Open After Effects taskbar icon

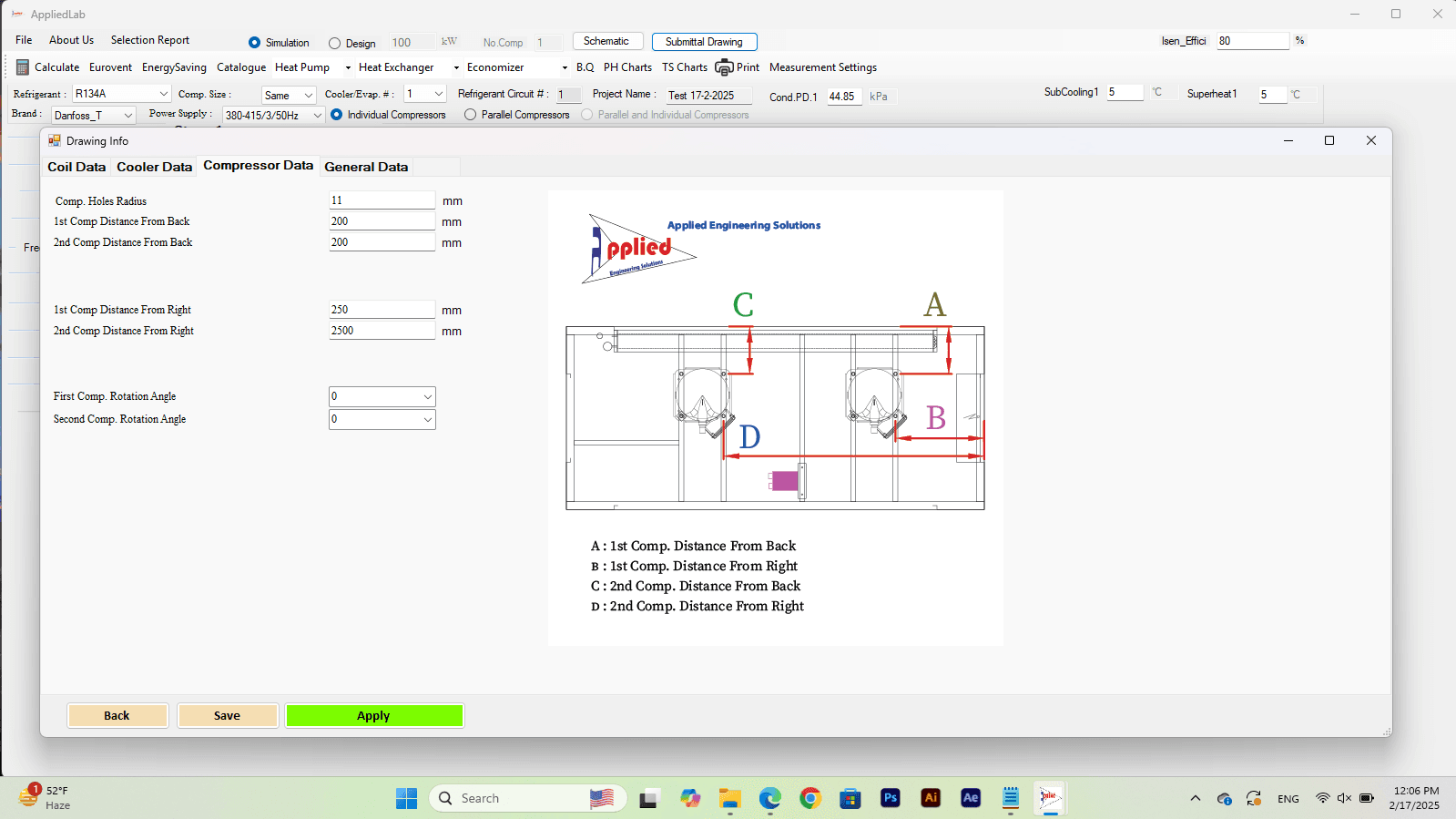click(971, 798)
